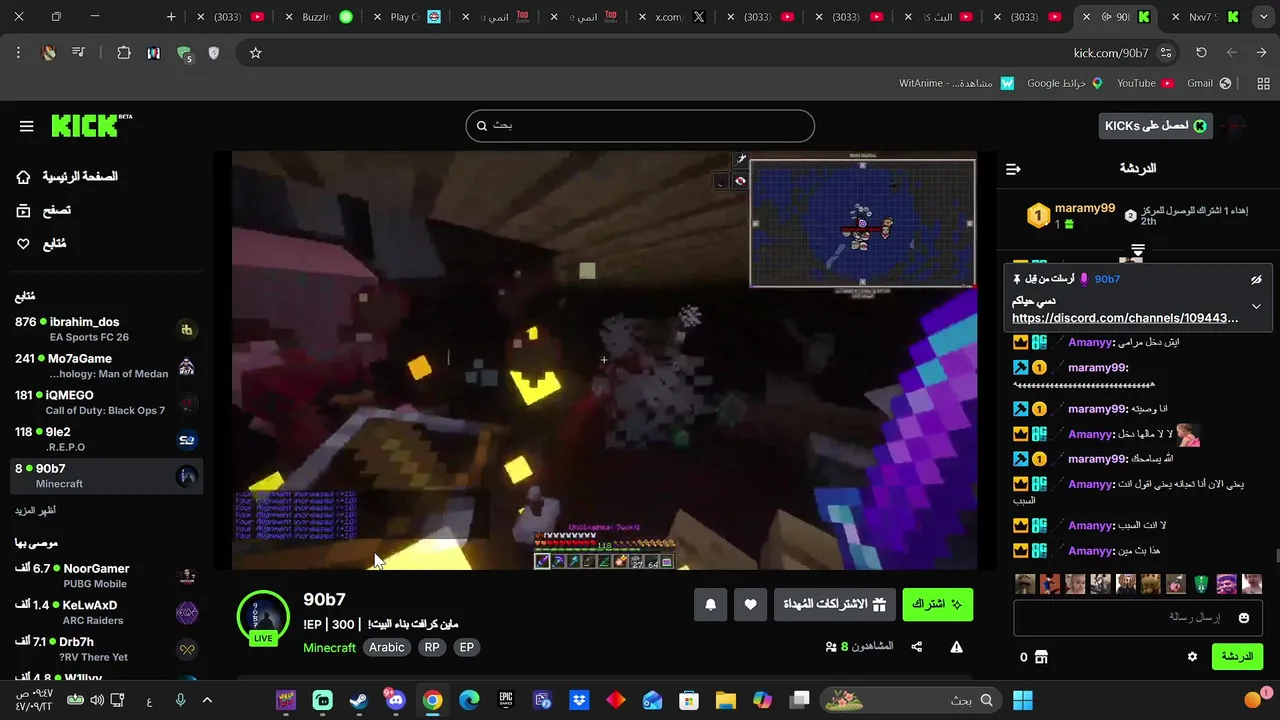Open the Gifted Subscriptions button
1280x720 pixels.
coord(834,604)
